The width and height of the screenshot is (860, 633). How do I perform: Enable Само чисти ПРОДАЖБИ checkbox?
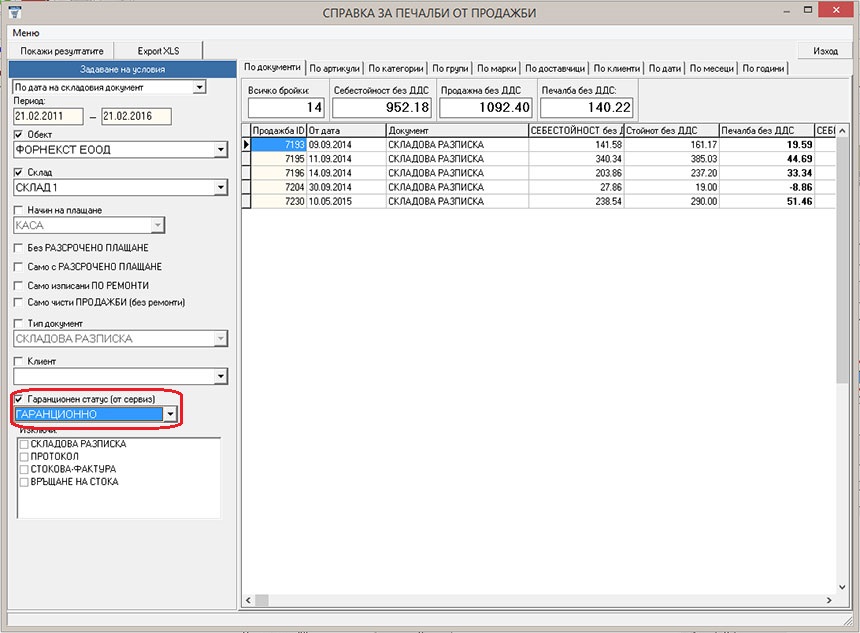click(19, 302)
